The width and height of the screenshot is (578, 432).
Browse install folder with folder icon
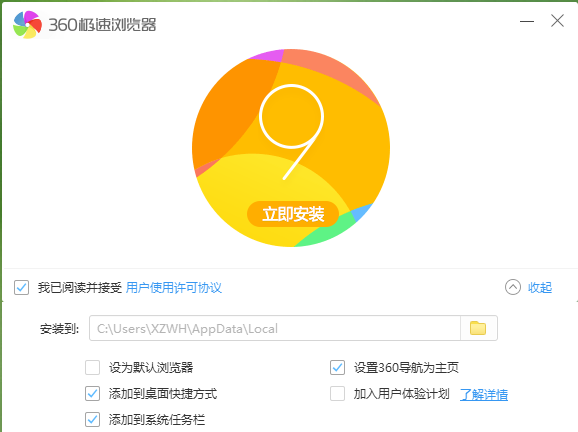point(478,328)
